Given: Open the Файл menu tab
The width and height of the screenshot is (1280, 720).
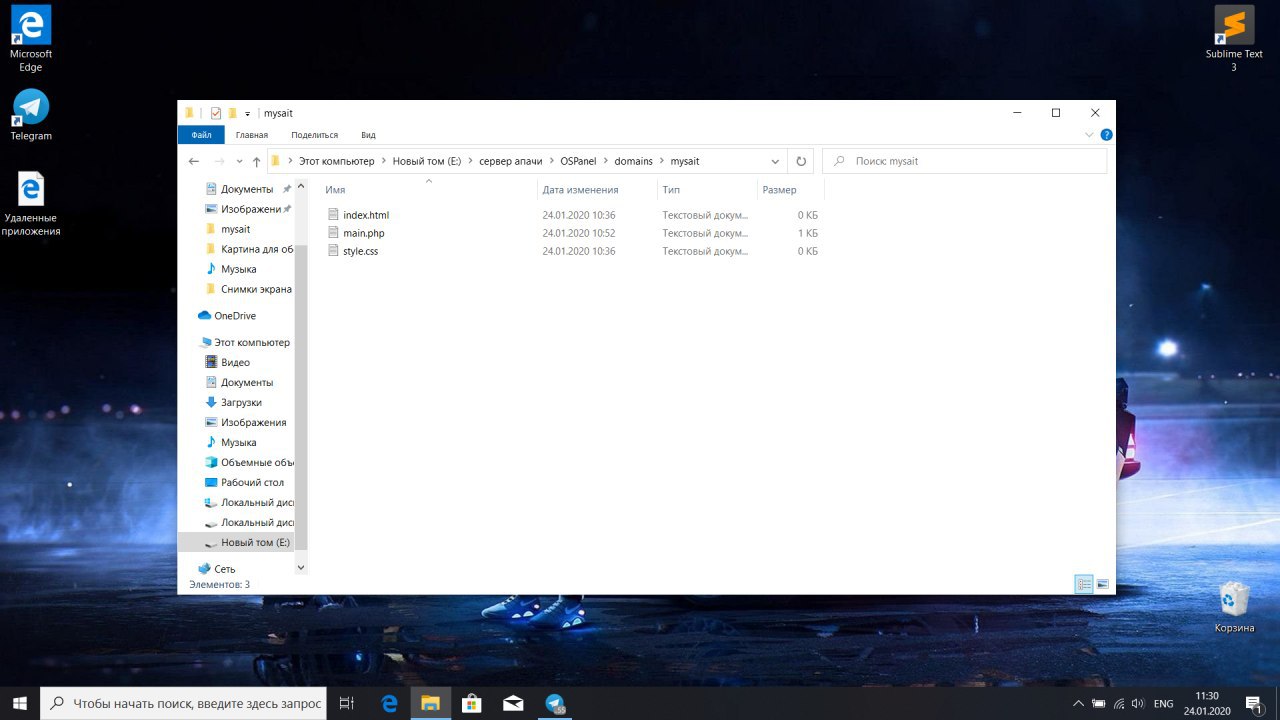Looking at the screenshot, I should point(201,135).
